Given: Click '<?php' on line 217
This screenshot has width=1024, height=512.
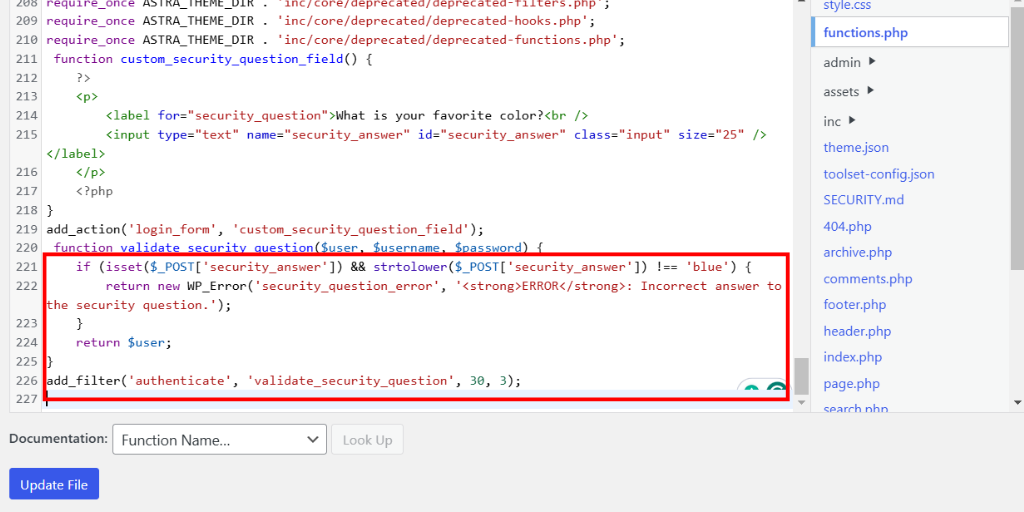Looking at the screenshot, I should 94,191.
